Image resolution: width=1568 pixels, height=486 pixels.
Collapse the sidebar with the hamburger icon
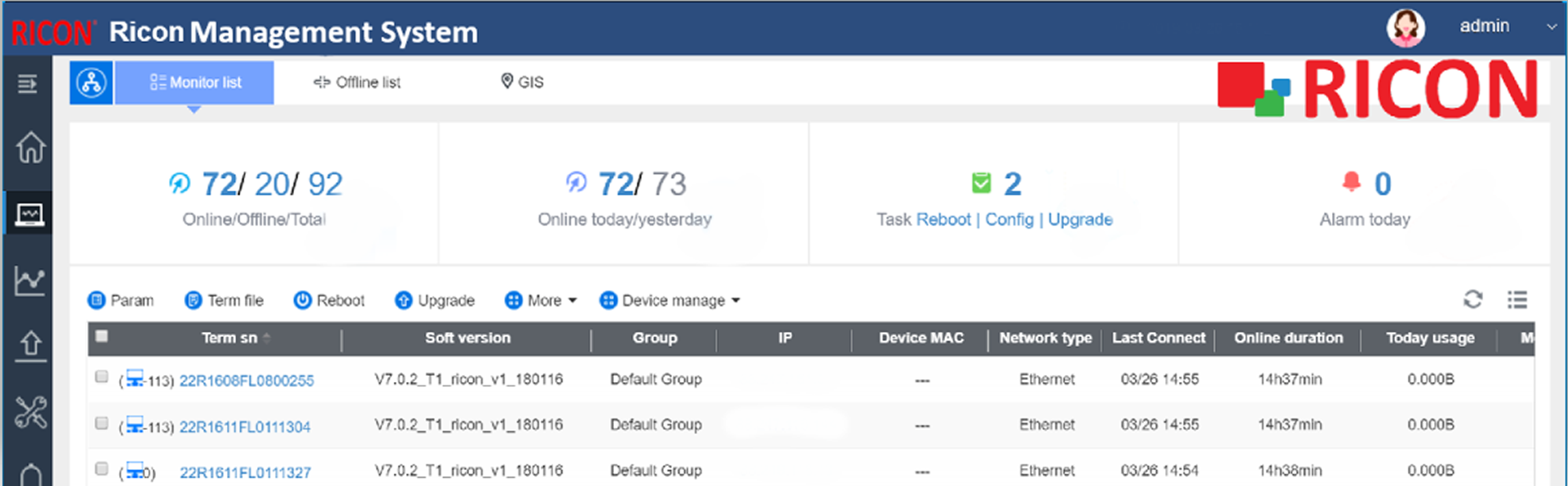tap(27, 84)
